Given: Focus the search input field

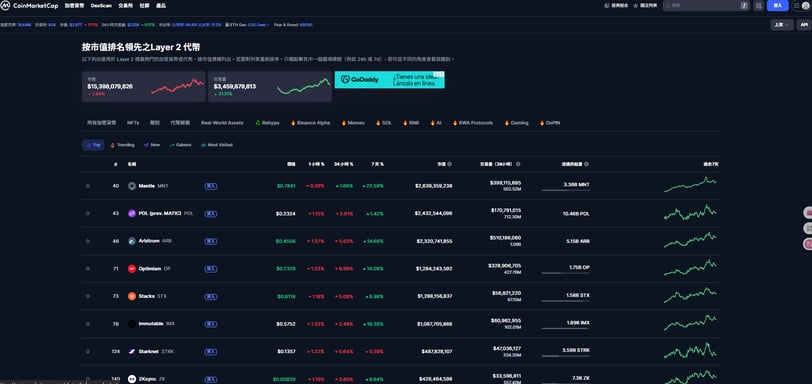Looking at the screenshot, I should [706, 5].
